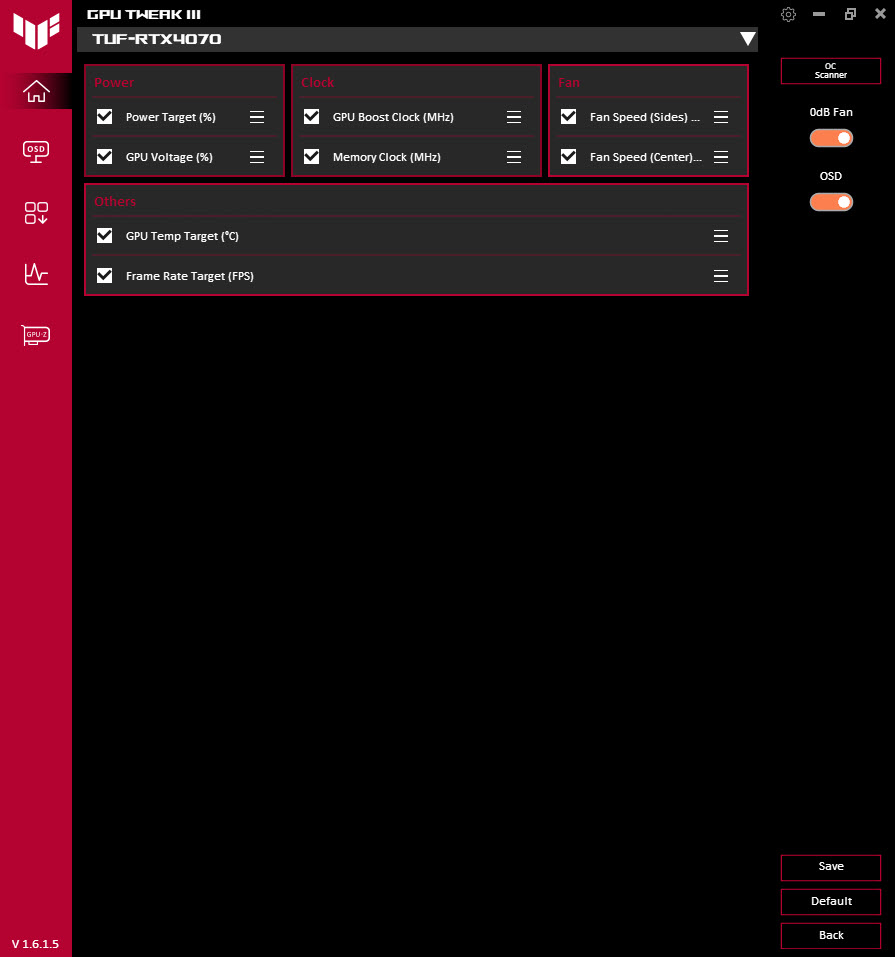The width and height of the screenshot is (895, 957).
Task: Click the Save button
Action: (x=830, y=867)
